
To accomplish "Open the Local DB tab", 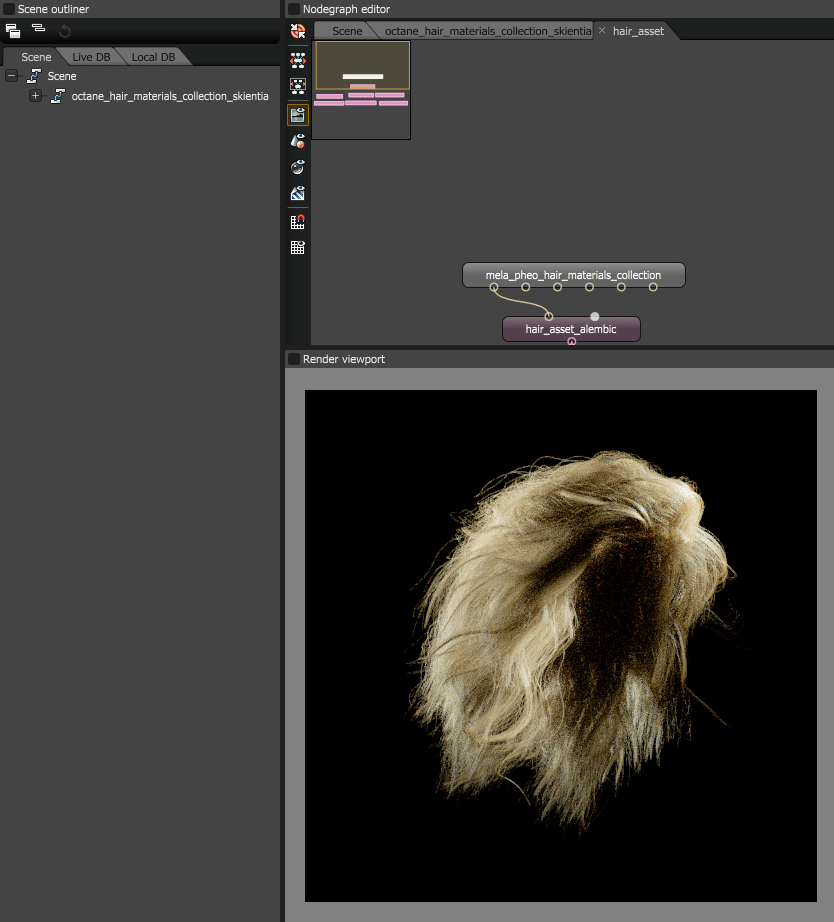I will (x=153, y=57).
